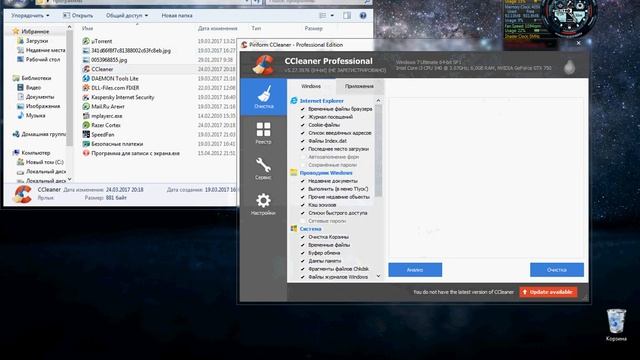Sort by Дата изменения column
The width and height of the screenshot is (640, 360).
pos(218,29)
